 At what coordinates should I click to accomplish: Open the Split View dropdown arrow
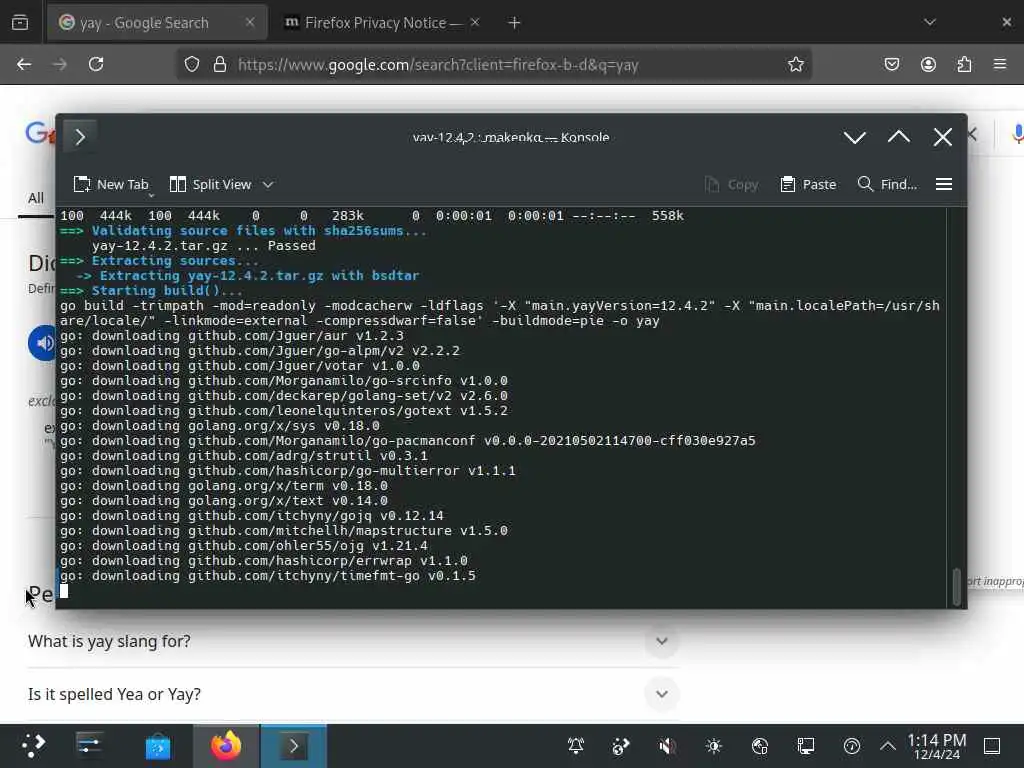tap(268, 185)
